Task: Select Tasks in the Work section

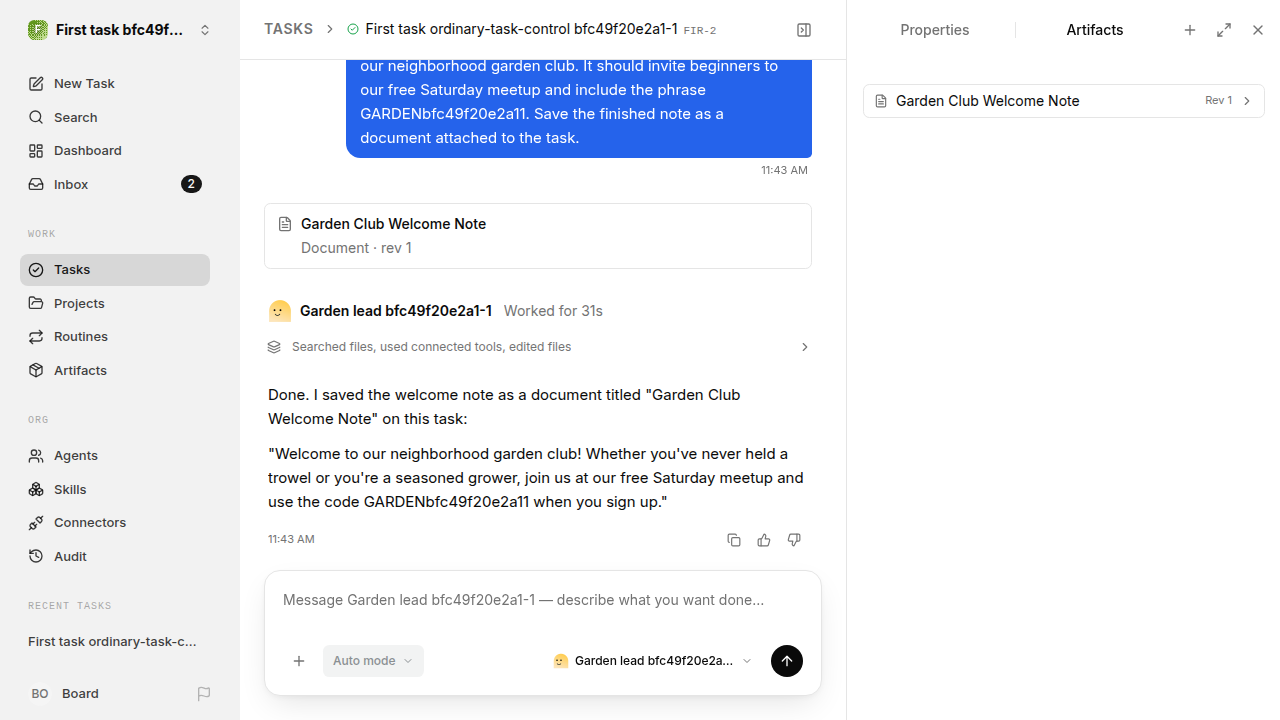Action: [x=115, y=270]
